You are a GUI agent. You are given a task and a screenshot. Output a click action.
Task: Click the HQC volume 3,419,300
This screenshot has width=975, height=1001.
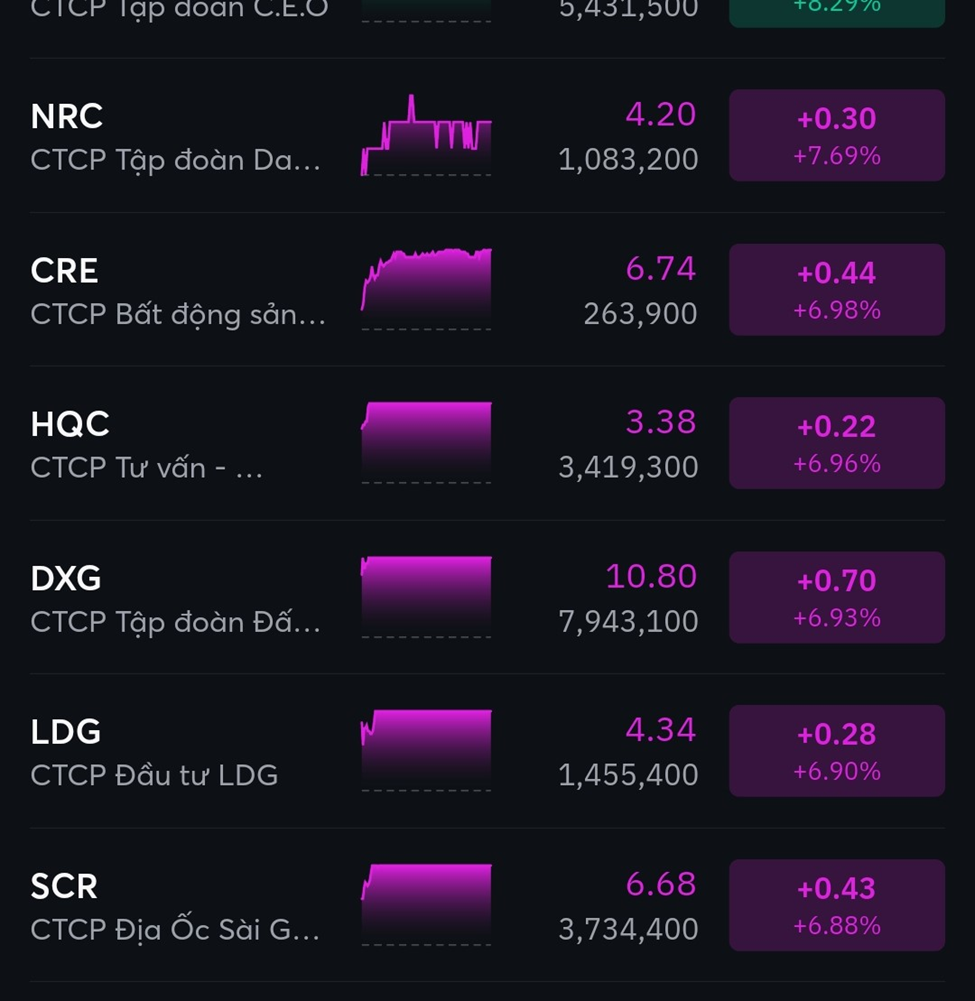628,468
